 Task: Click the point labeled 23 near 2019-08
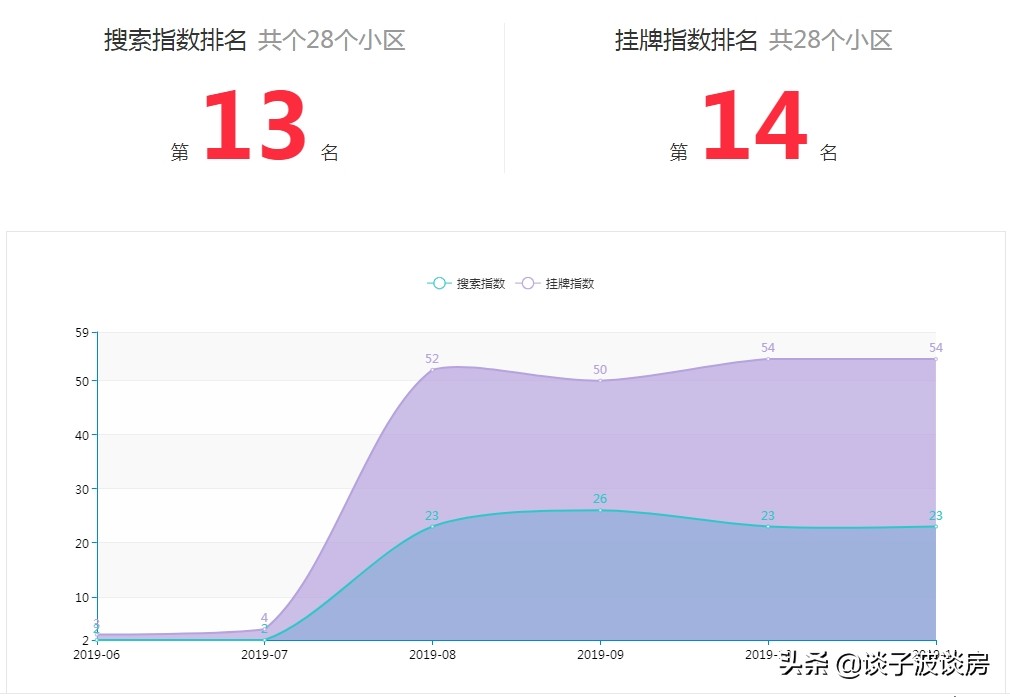click(x=432, y=525)
